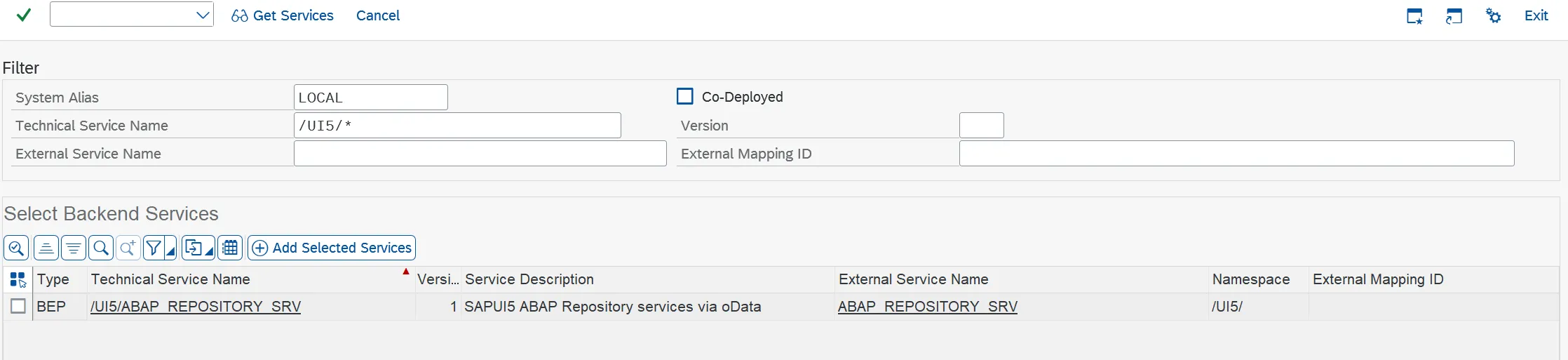The height and width of the screenshot is (360, 1568).
Task: Click the Export spreadsheet icon
Action: click(x=193, y=248)
